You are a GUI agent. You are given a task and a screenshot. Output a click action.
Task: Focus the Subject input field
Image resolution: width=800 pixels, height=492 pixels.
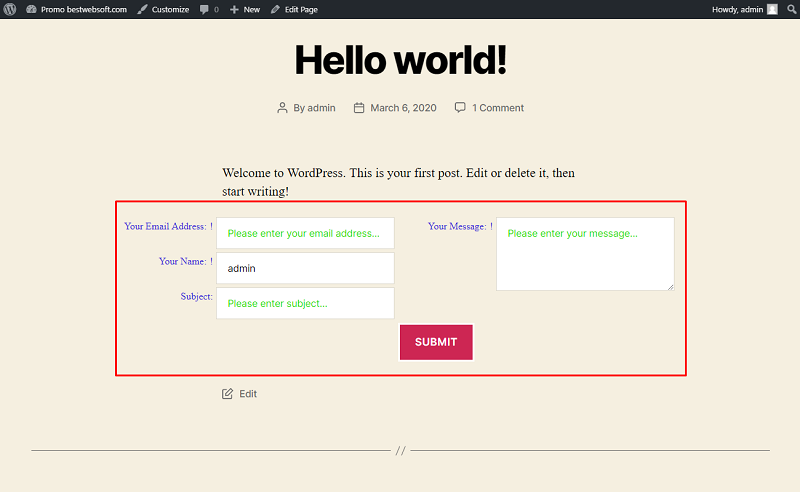[305, 303]
